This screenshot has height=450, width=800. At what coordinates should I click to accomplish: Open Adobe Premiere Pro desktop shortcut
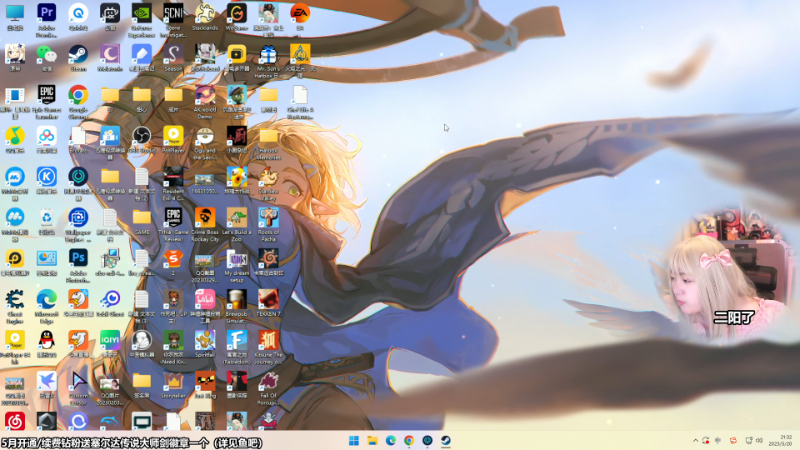(x=46, y=20)
